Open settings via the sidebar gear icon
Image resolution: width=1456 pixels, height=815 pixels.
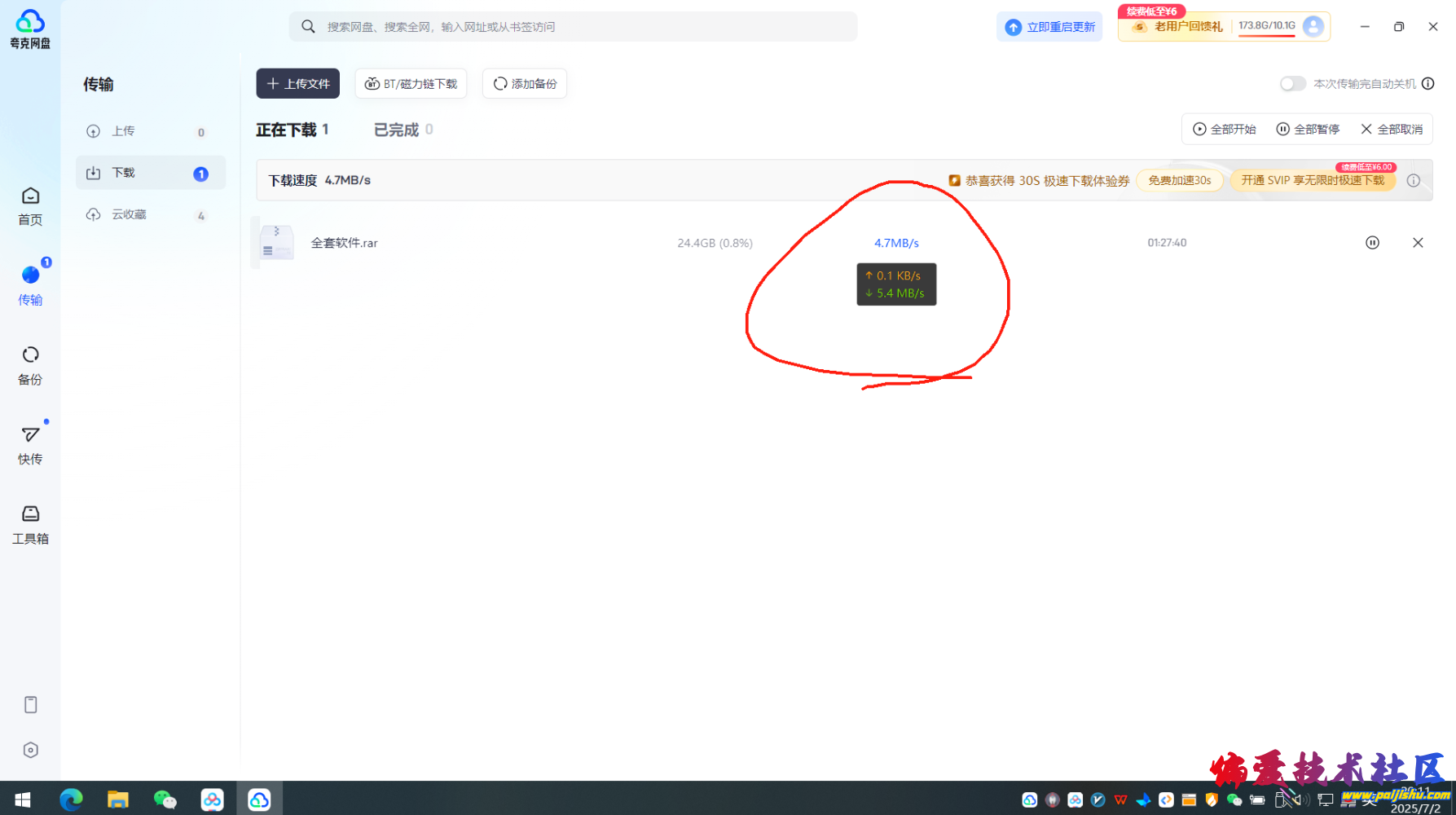coord(30,750)
